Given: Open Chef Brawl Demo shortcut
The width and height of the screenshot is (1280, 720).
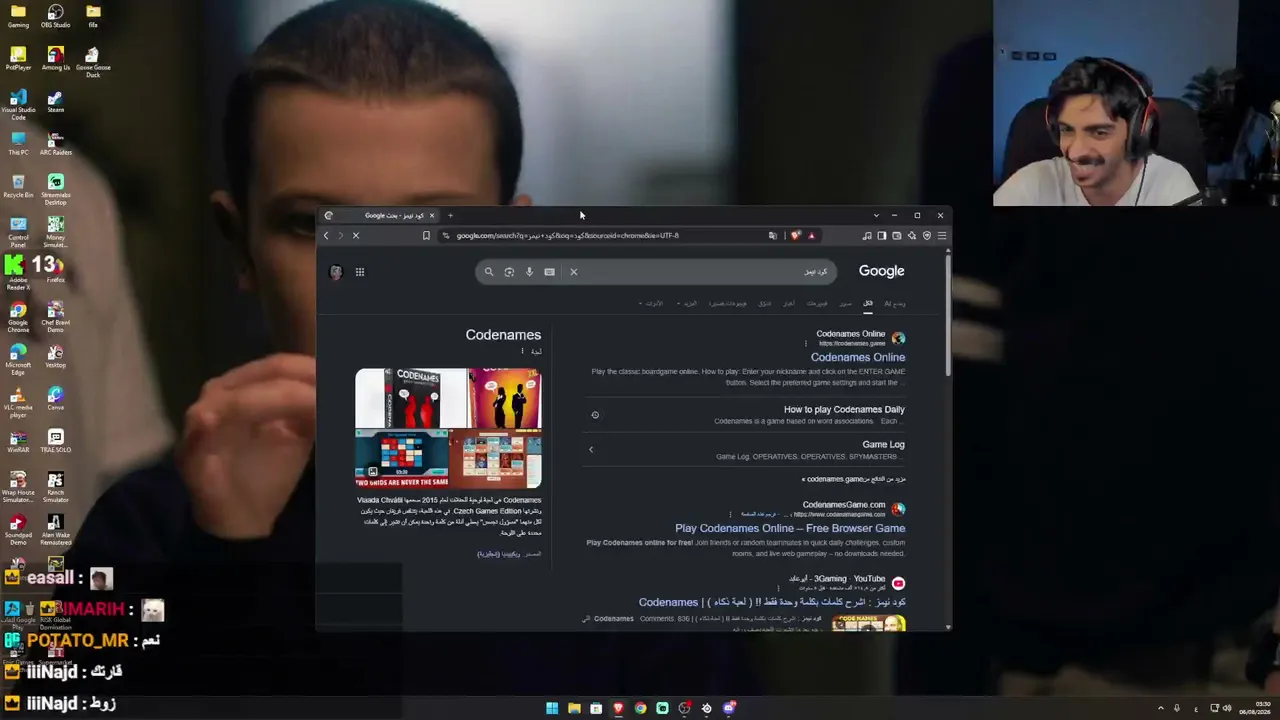Looking at the screenshot, I should [x=55, y=318].
